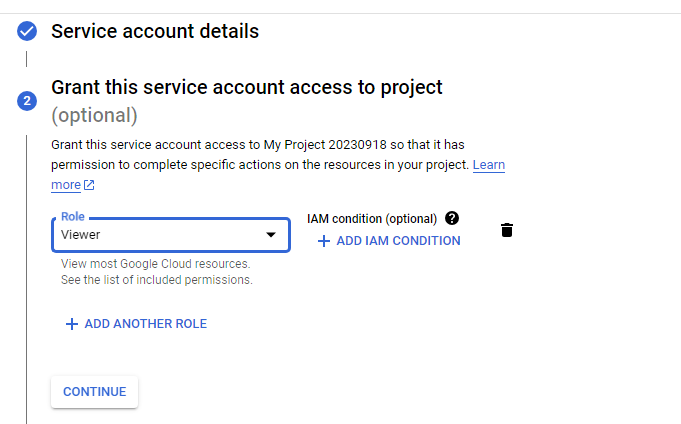This screenshot has width=681, height=424.
Task: Expand the Role dropdown arrow
Action: click(270, 235)
